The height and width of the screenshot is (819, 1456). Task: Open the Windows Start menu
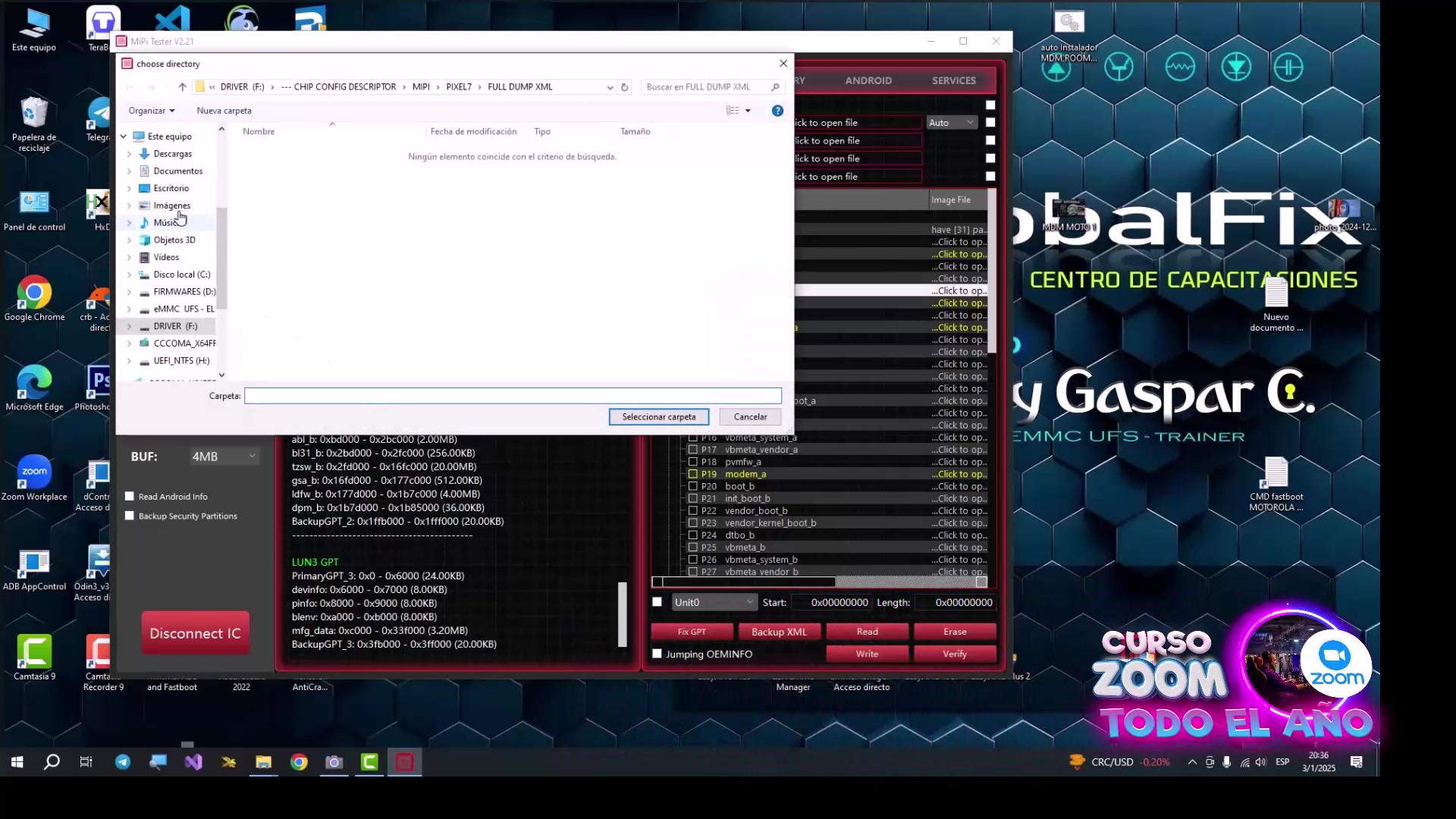[x=17, y=762]
